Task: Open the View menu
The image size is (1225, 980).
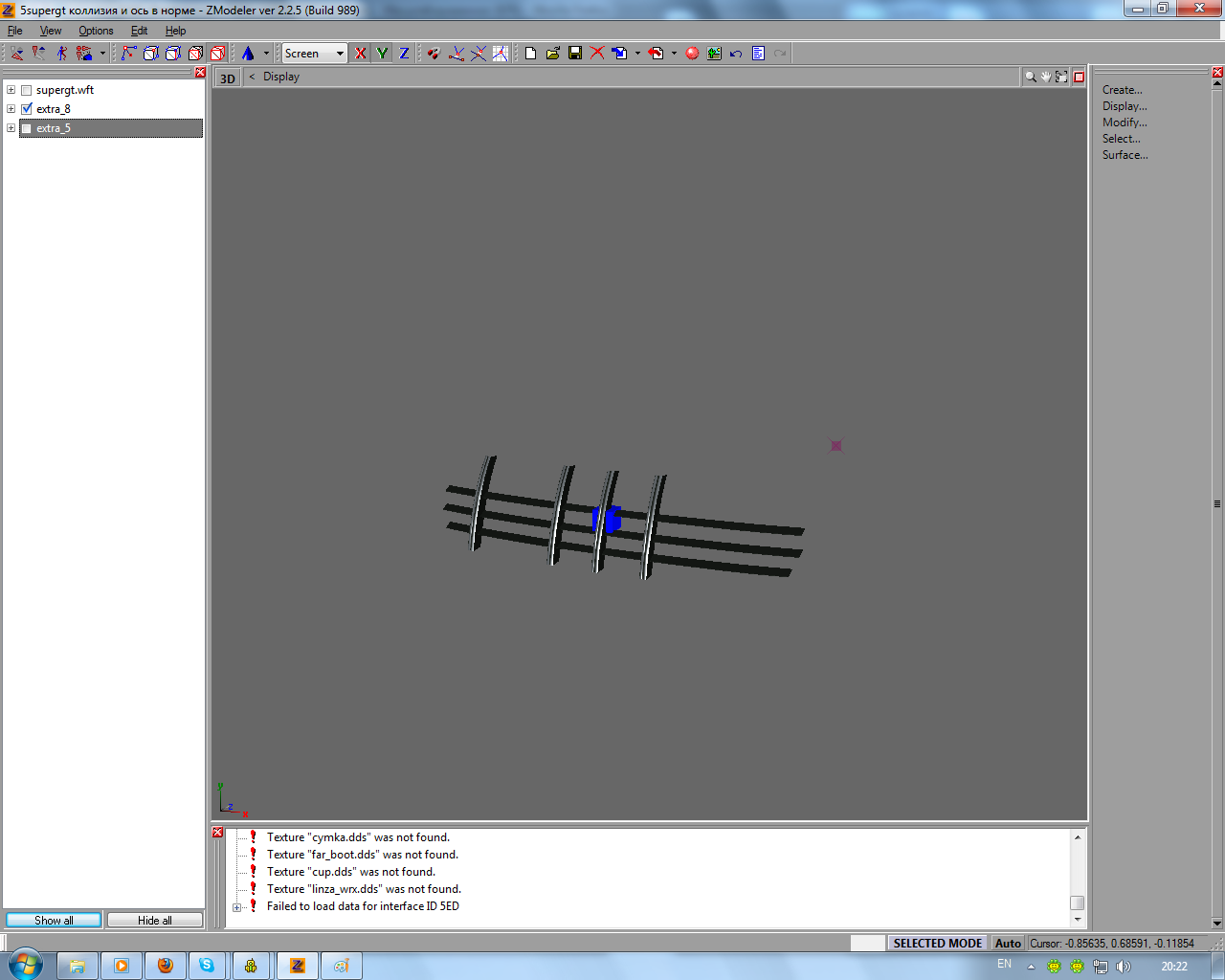Action: (51, 31)
